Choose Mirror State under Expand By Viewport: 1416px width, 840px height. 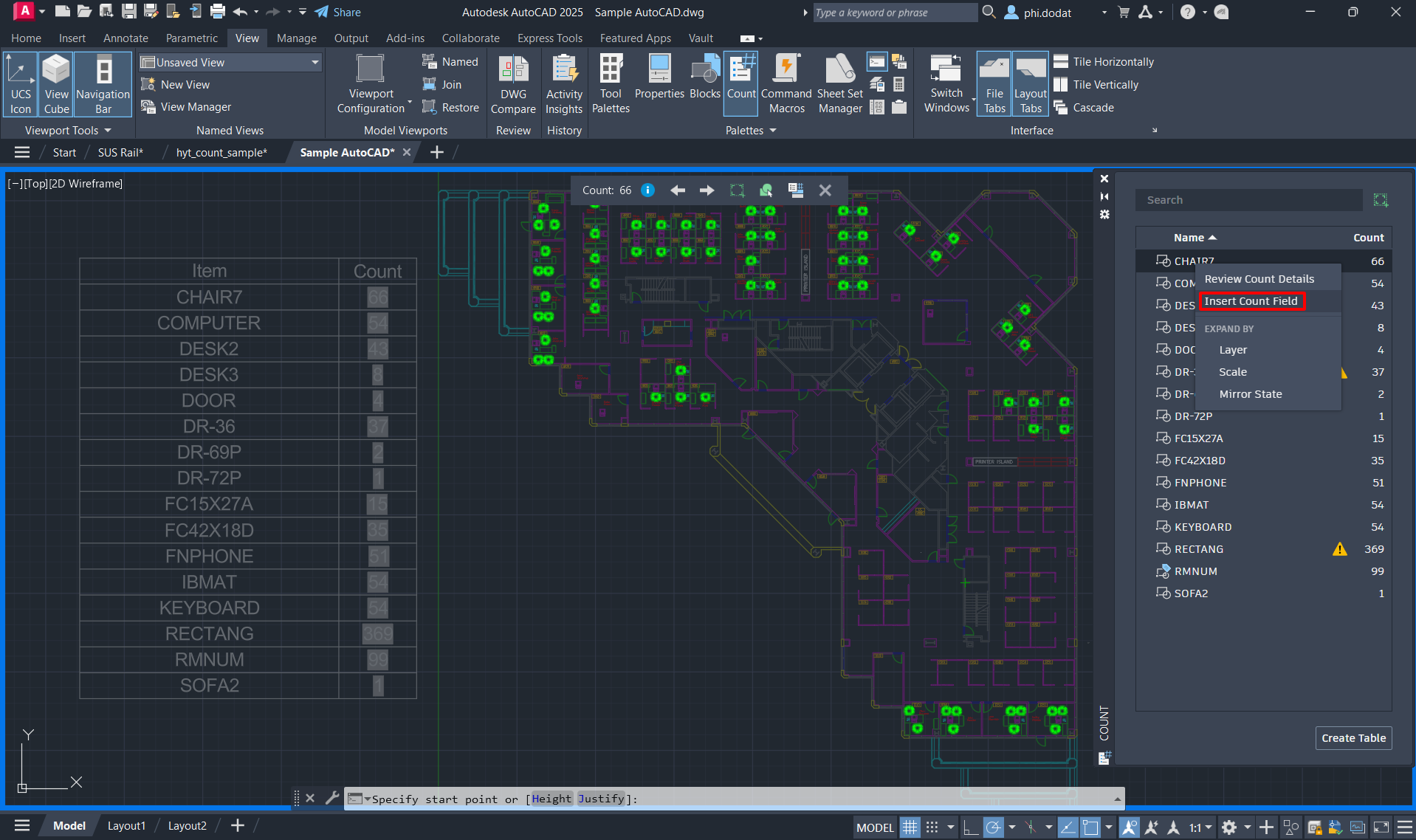coord(1251,394)
